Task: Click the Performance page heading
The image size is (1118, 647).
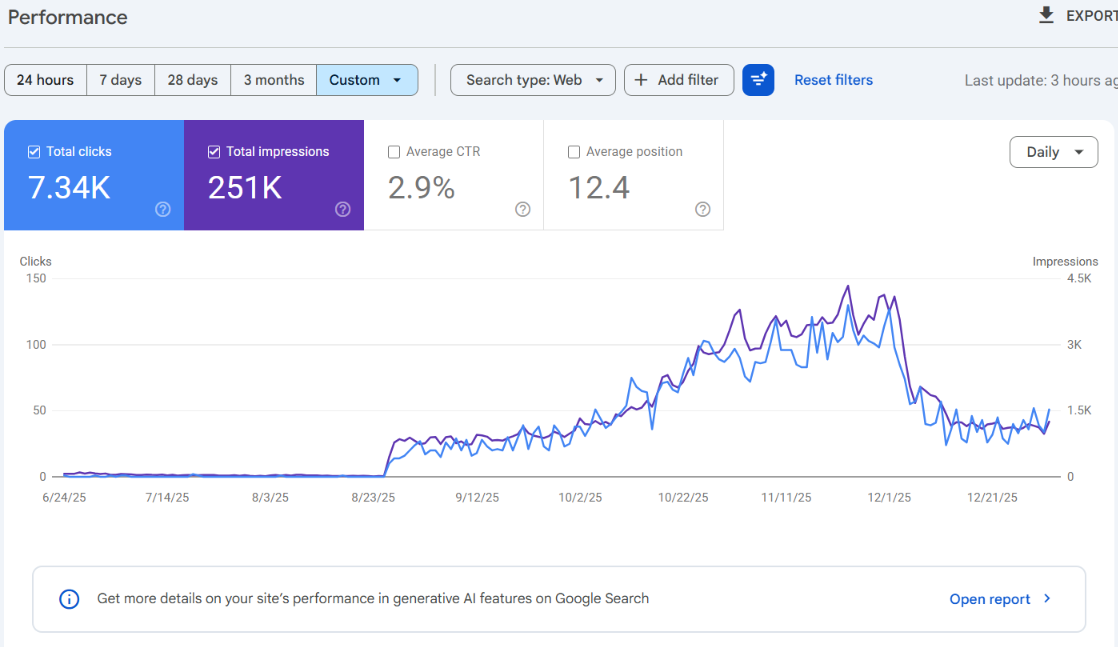Action: pos(68,17)
